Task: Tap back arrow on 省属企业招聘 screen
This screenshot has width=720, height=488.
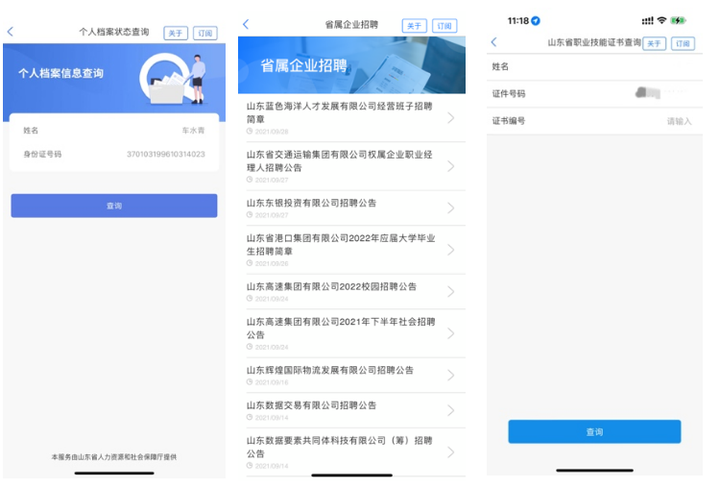Action: click(246, 24)
